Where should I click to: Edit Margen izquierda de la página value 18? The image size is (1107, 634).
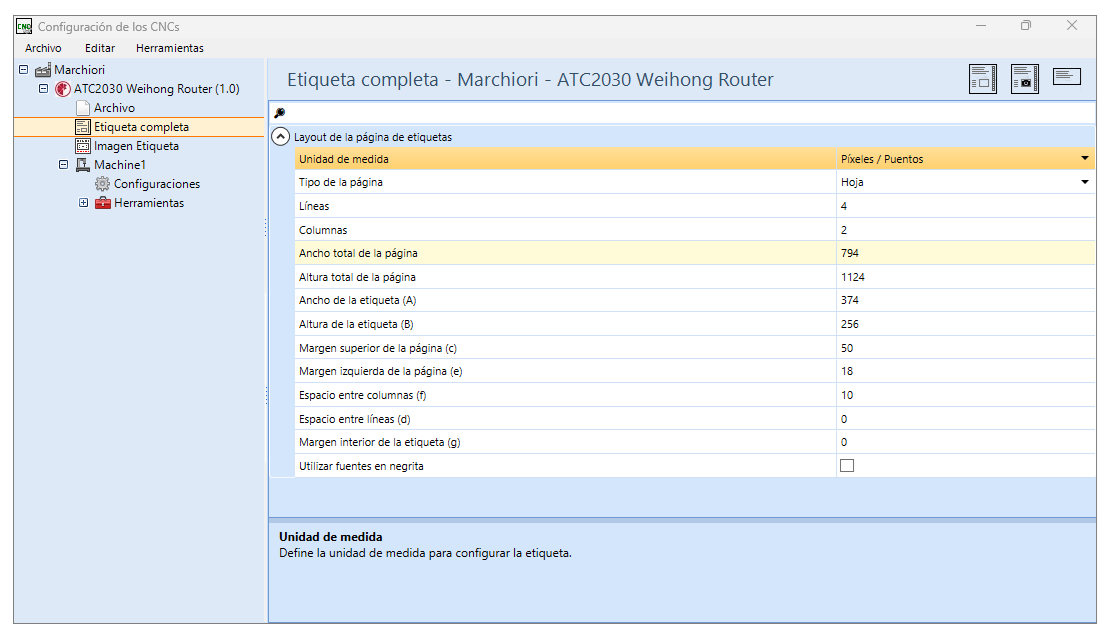click(x=965, y=371)
